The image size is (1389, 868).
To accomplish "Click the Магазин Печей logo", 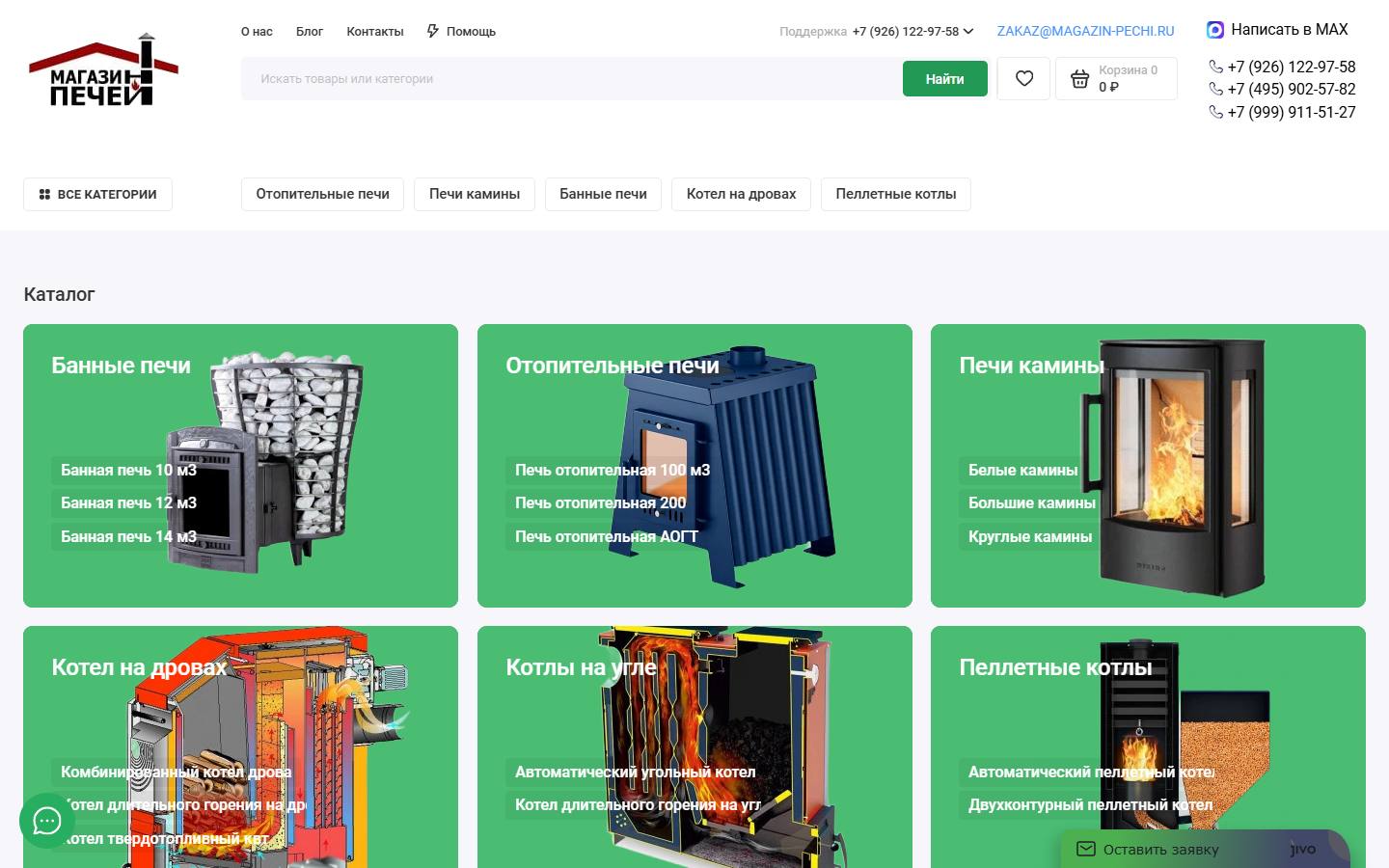I will [103, 70].
